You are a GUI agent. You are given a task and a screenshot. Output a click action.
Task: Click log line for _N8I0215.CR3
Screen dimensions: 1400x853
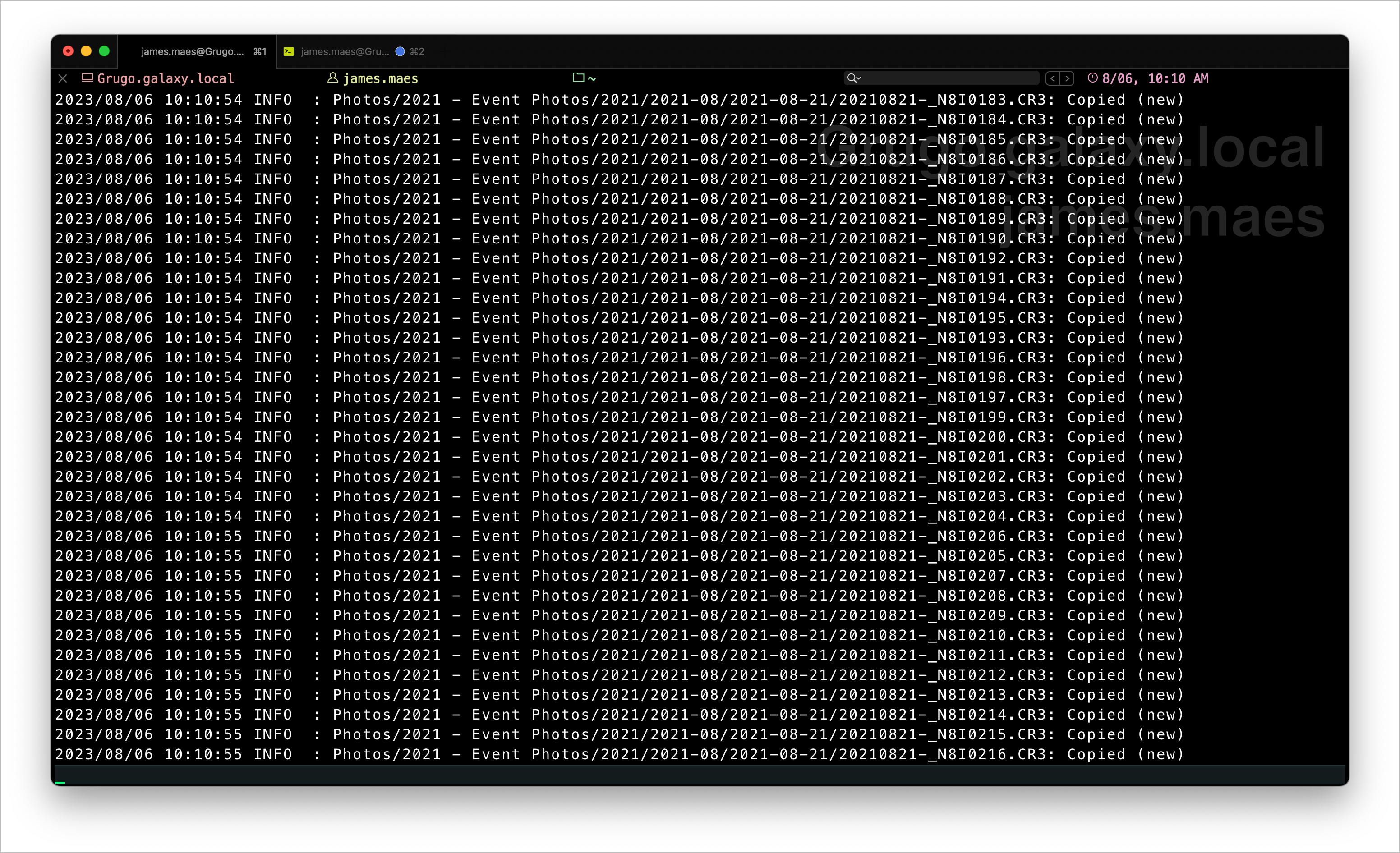tap(619, 735)
